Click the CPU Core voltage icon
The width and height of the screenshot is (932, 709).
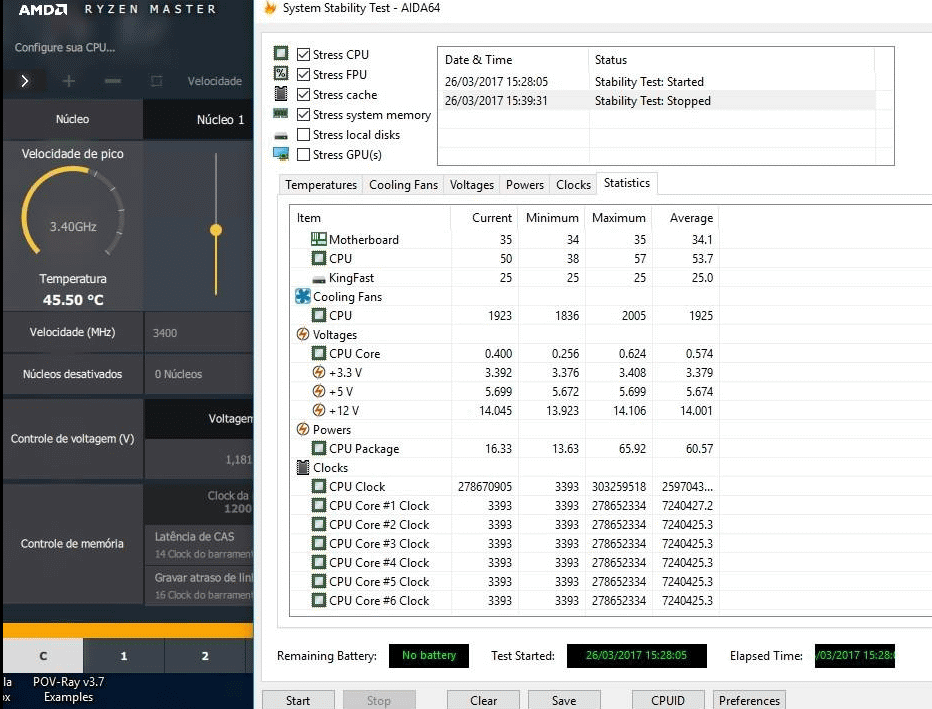(319, 353)
